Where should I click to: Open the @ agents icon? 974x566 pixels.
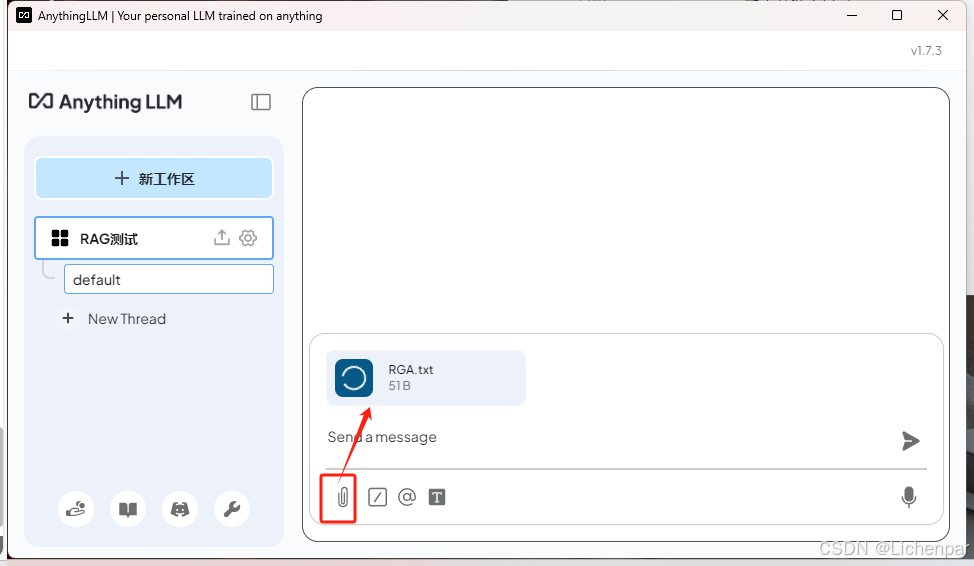(x=407, y=497)
